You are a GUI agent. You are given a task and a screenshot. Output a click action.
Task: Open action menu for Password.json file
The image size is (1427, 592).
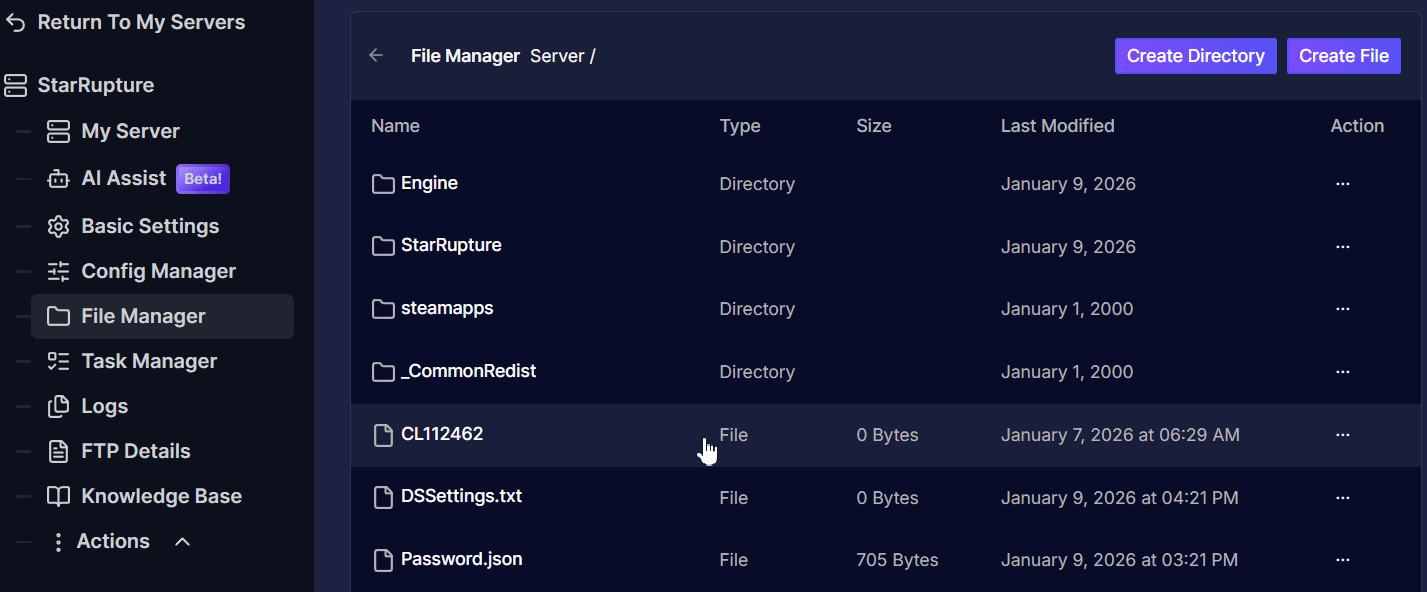[1342, 560]
